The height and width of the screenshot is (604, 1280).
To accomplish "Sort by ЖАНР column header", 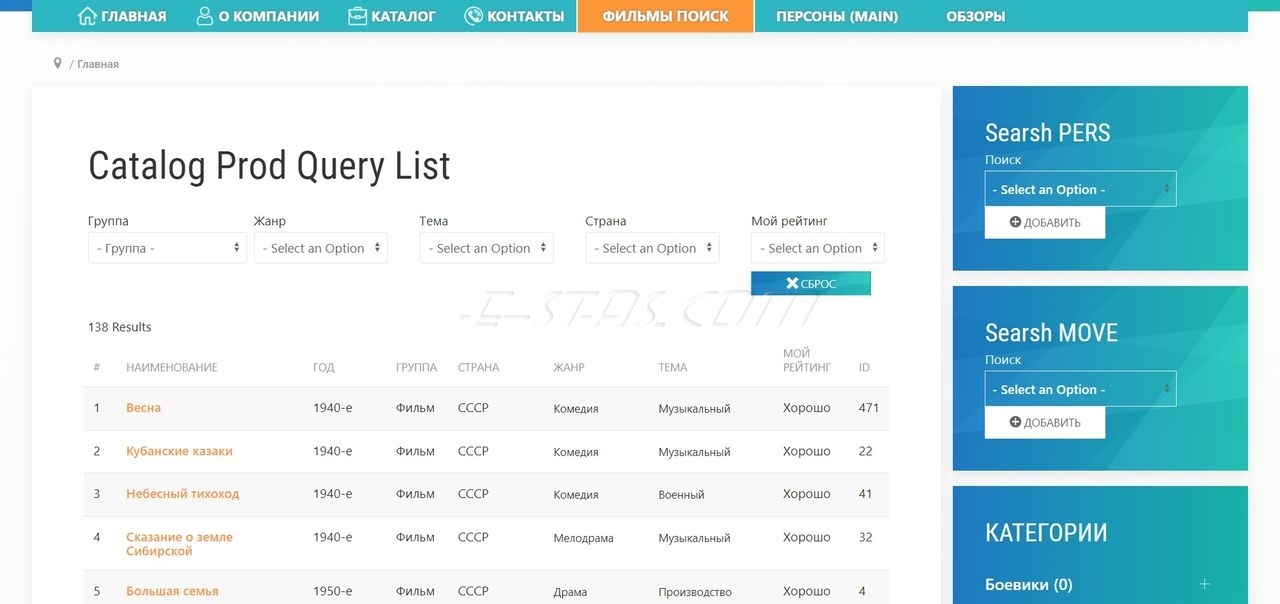I will pos(569,368).
